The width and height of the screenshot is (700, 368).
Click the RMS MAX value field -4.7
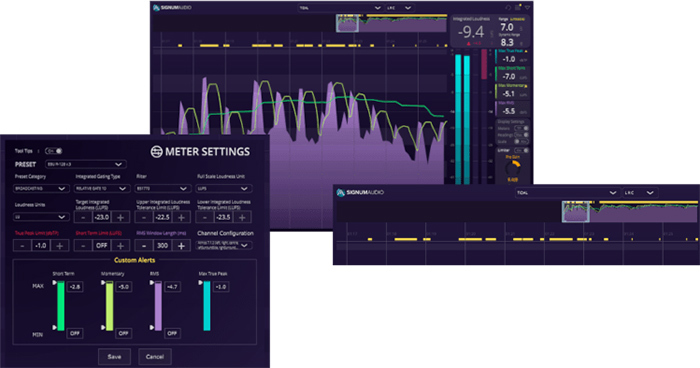click(x=172, y=287)
